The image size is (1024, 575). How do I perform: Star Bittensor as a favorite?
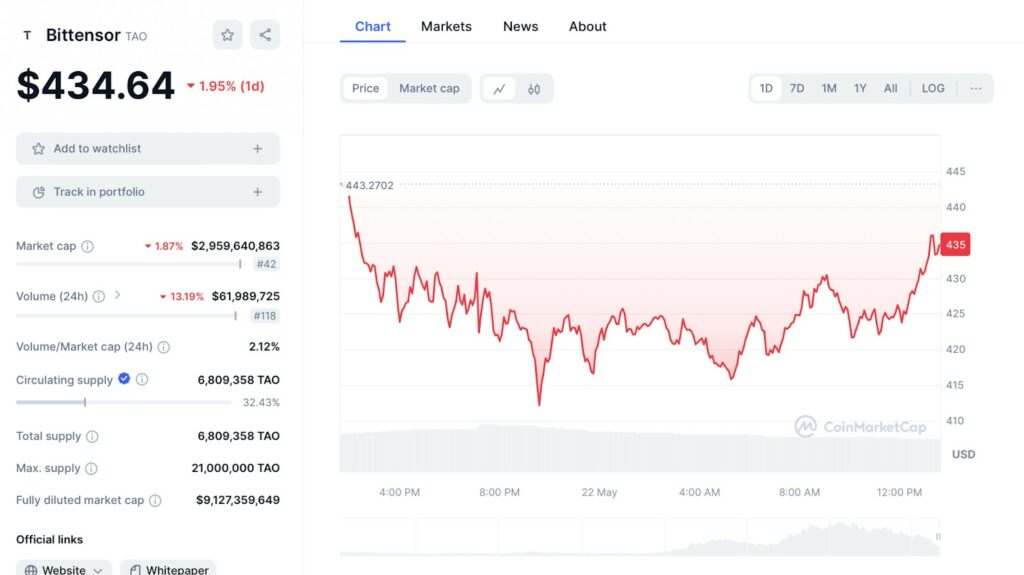pyautogui.click(x=227, y=35)
